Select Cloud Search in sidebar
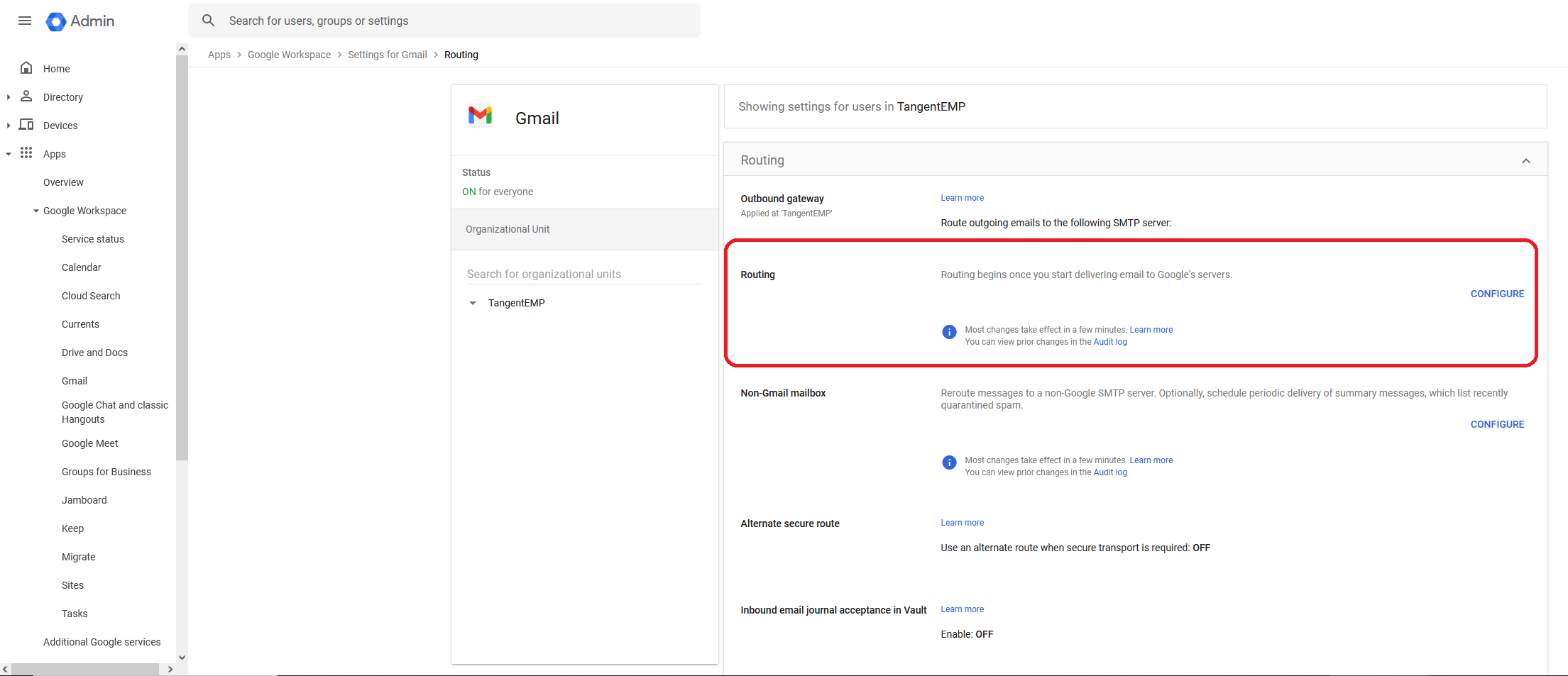Screen dimensions: 1568x676 tap(91, 296)
